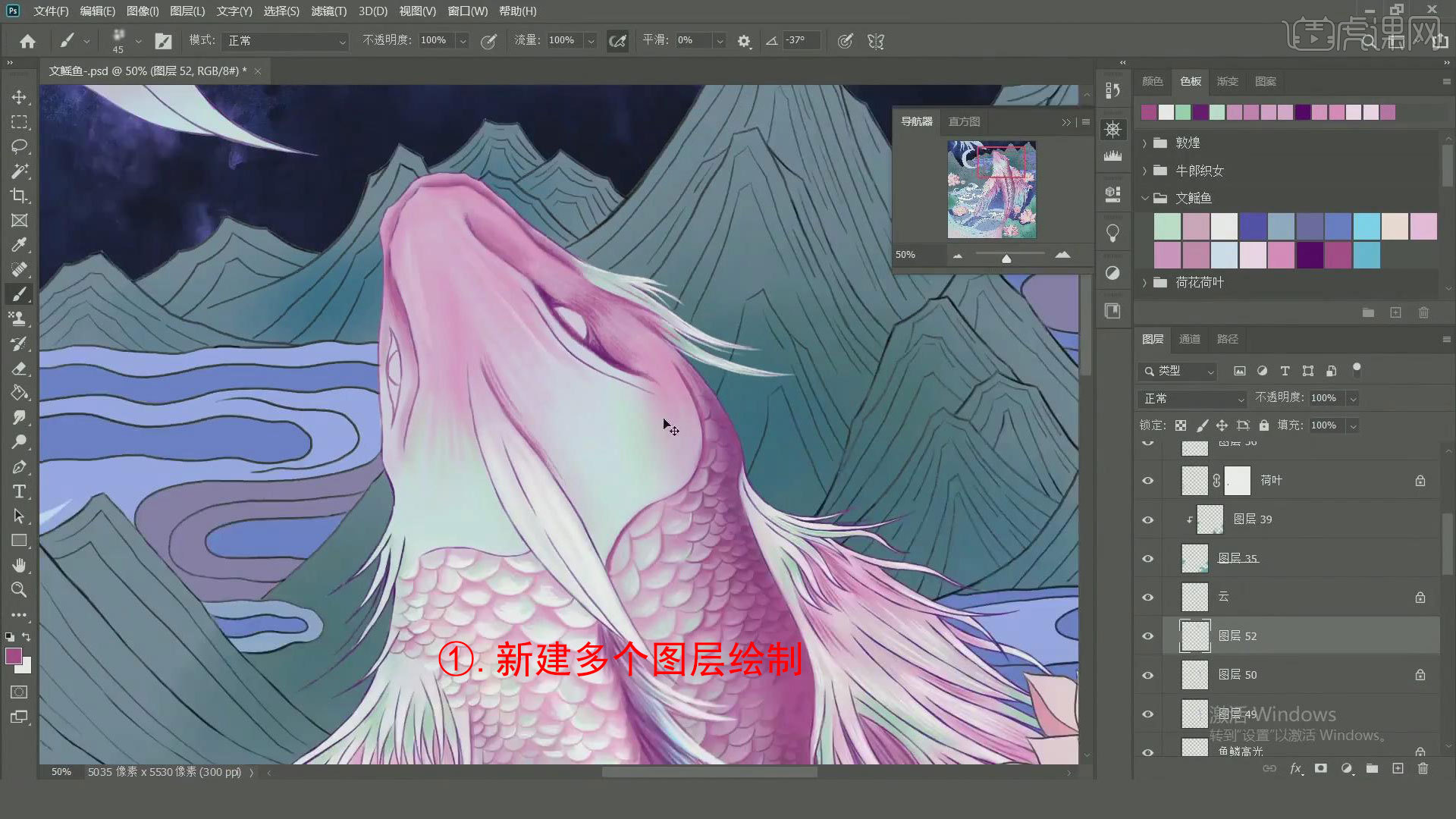The image size is (1456, 819).
Task: Click the navigator preview thumbnail
Action: (x=991, y=190)
